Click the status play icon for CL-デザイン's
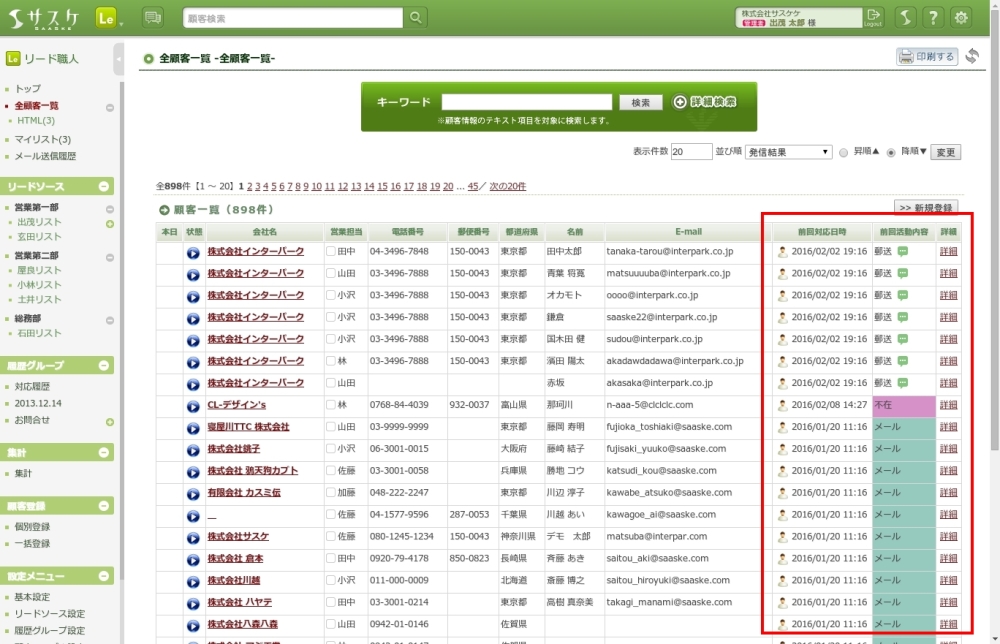 [193, 405]
